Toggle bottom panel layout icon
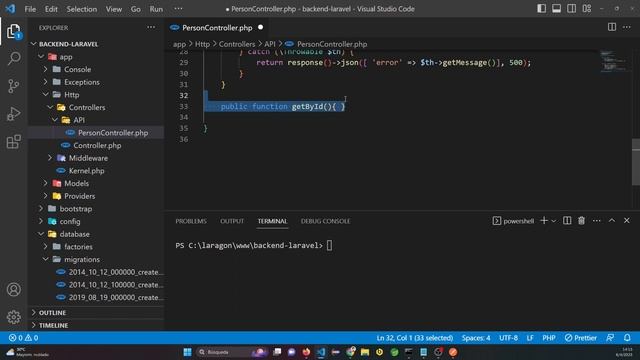 click(x=556, y=9)
